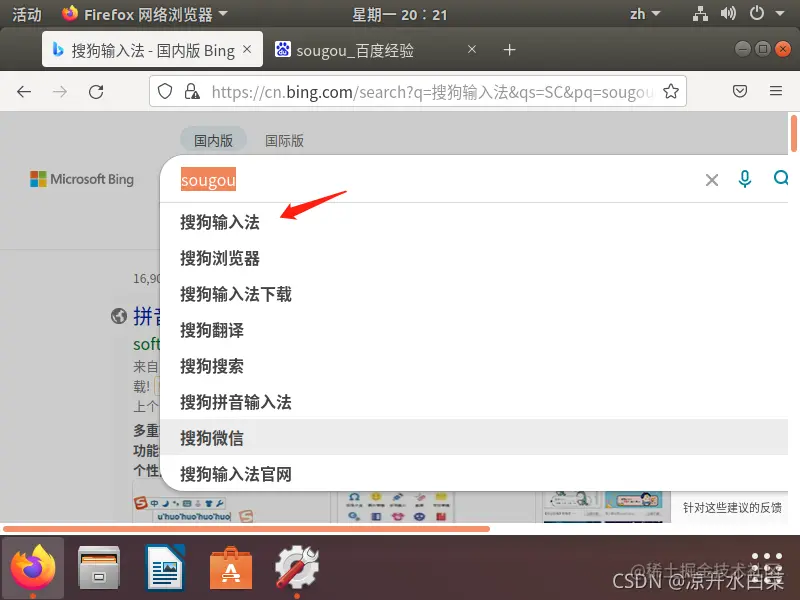The image size is (800, 600).
Task: View site security lock info
Action: [x=192, y=92]
